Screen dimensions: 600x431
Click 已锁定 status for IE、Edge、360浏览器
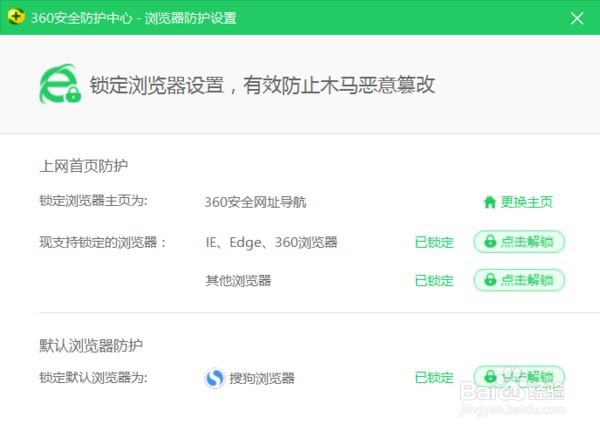(x=434, y=242)
